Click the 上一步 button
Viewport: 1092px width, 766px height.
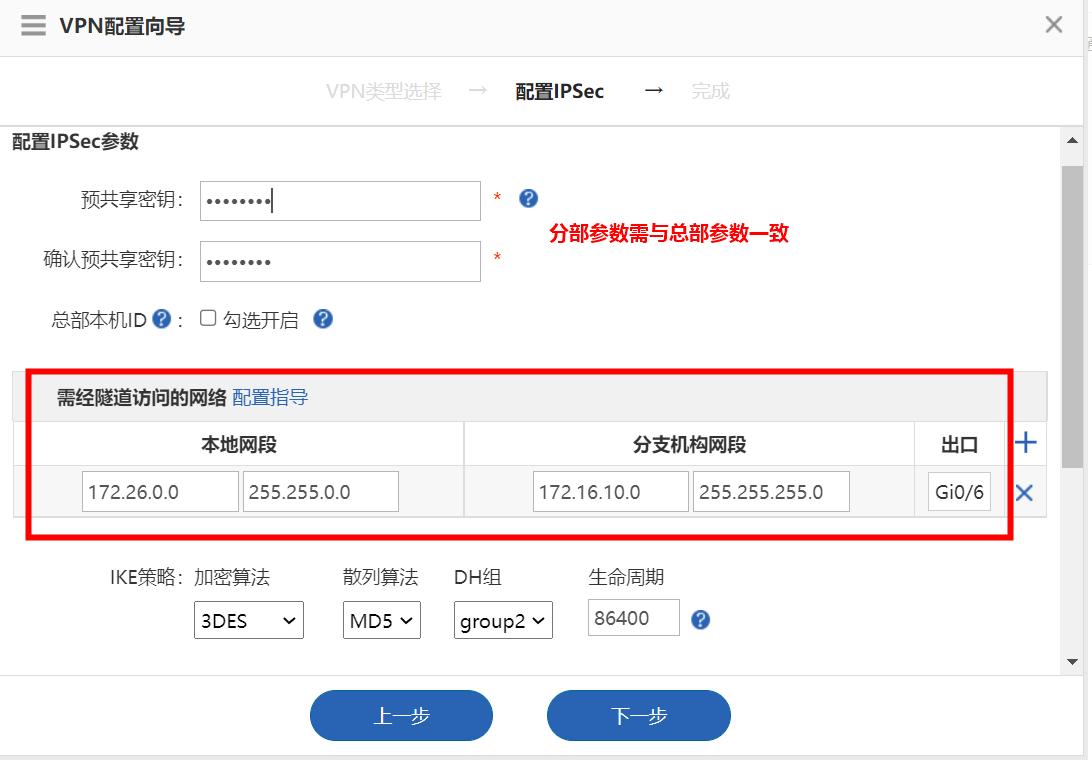[x=401, y=715]
